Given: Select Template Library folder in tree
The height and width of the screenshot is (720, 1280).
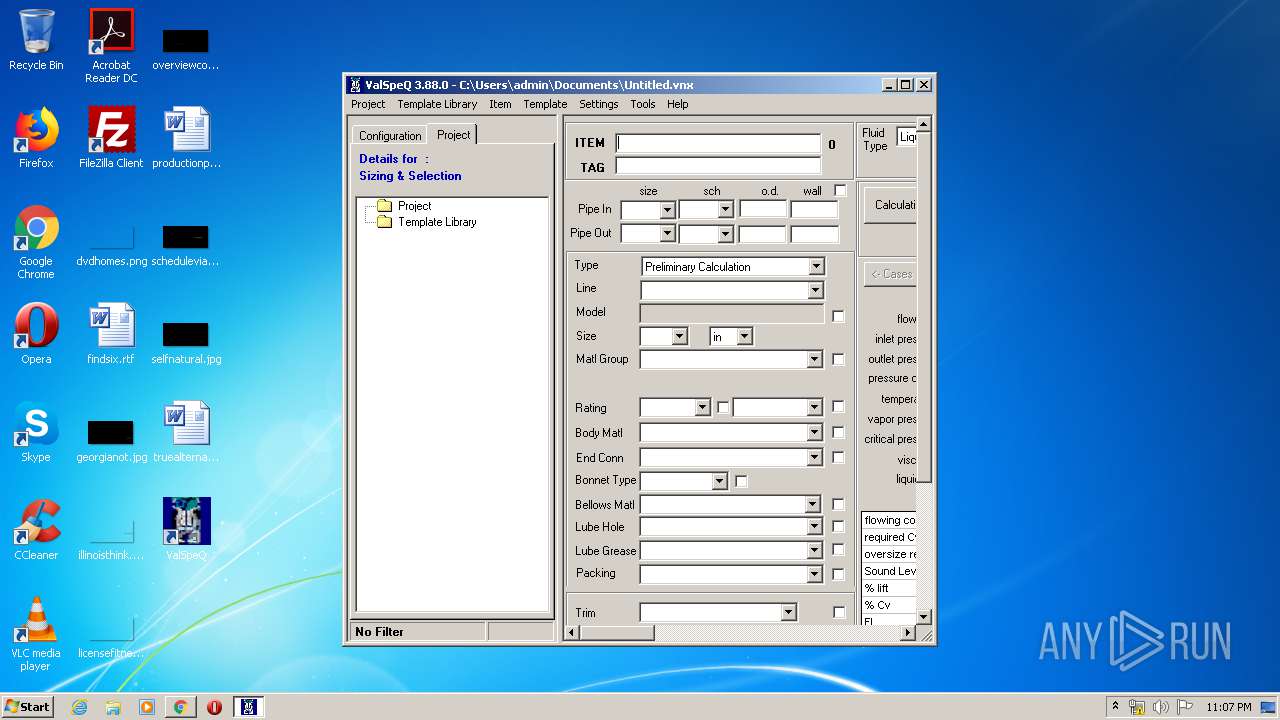Looking at the screenshot, I should tap(427, 222).
